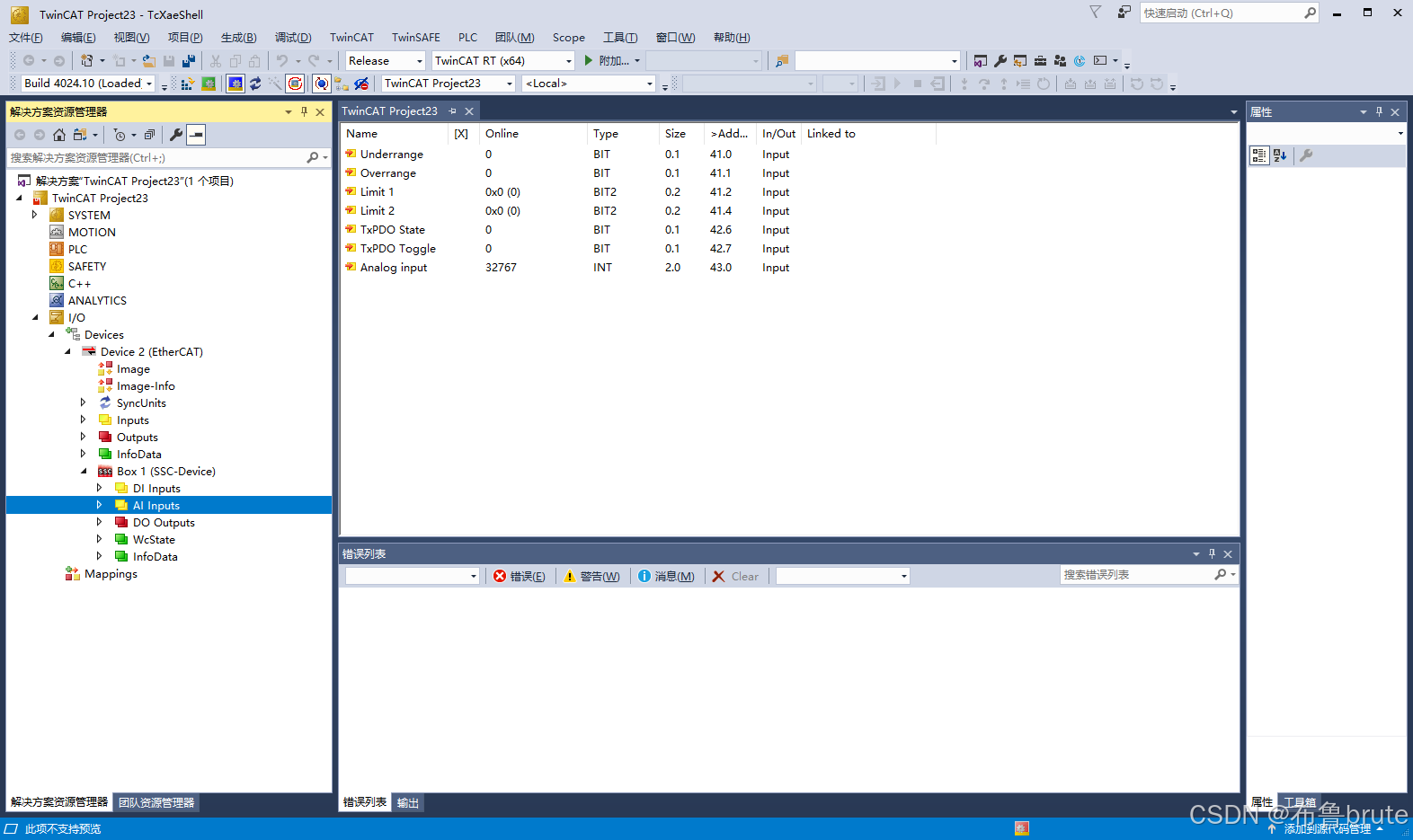Viewport: 1413px width, 840px height.
Task: Collapse the Box 1 (SSC-Device) node
Action: (84, 471)
